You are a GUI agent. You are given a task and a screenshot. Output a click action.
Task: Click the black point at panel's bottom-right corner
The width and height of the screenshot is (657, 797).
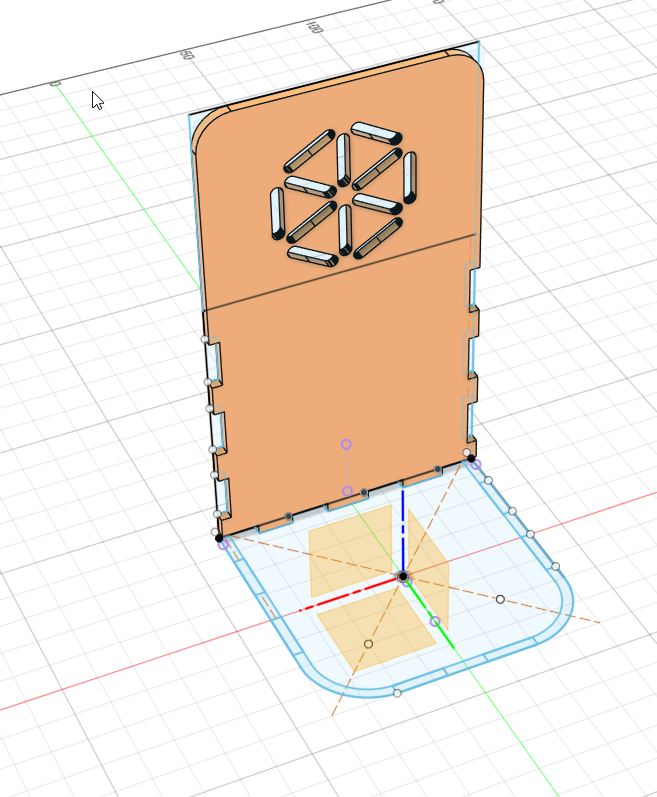pos(470,458)
